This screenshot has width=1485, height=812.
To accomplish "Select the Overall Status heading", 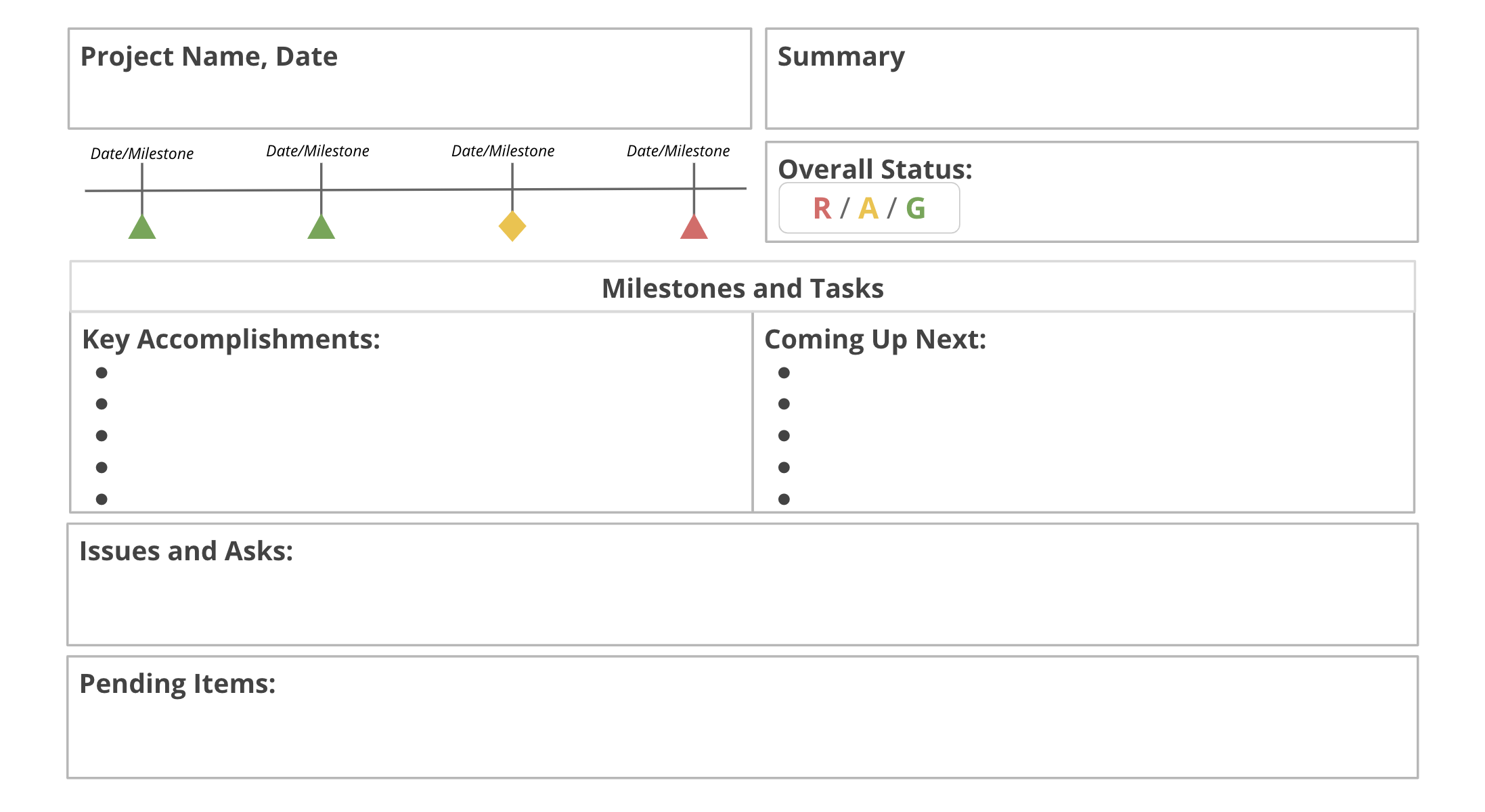I will point(874,169).
